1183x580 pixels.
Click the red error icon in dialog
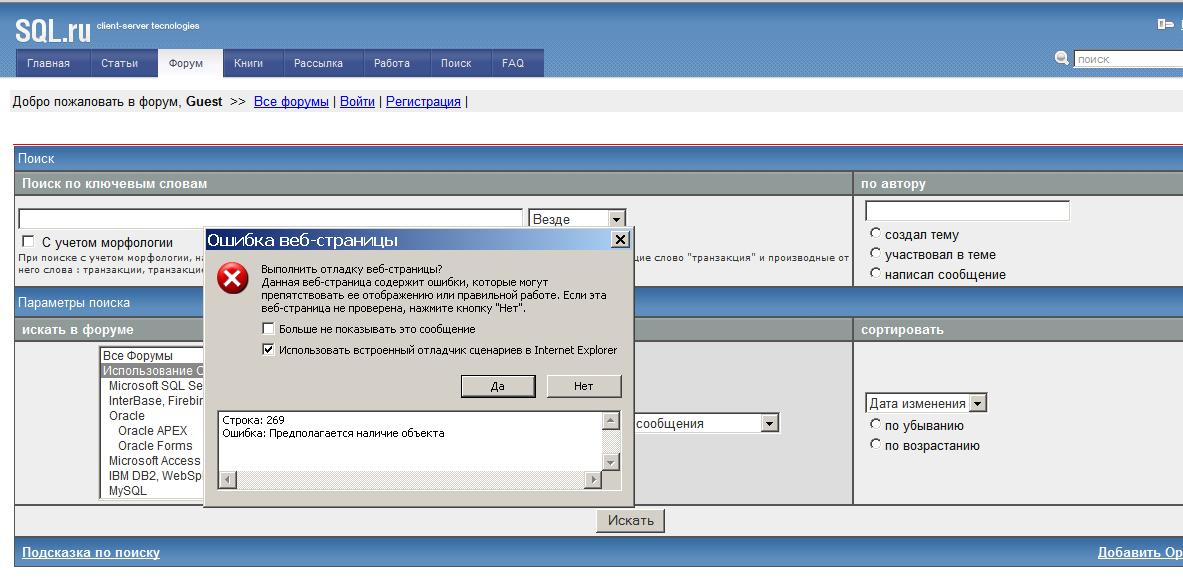233,279
